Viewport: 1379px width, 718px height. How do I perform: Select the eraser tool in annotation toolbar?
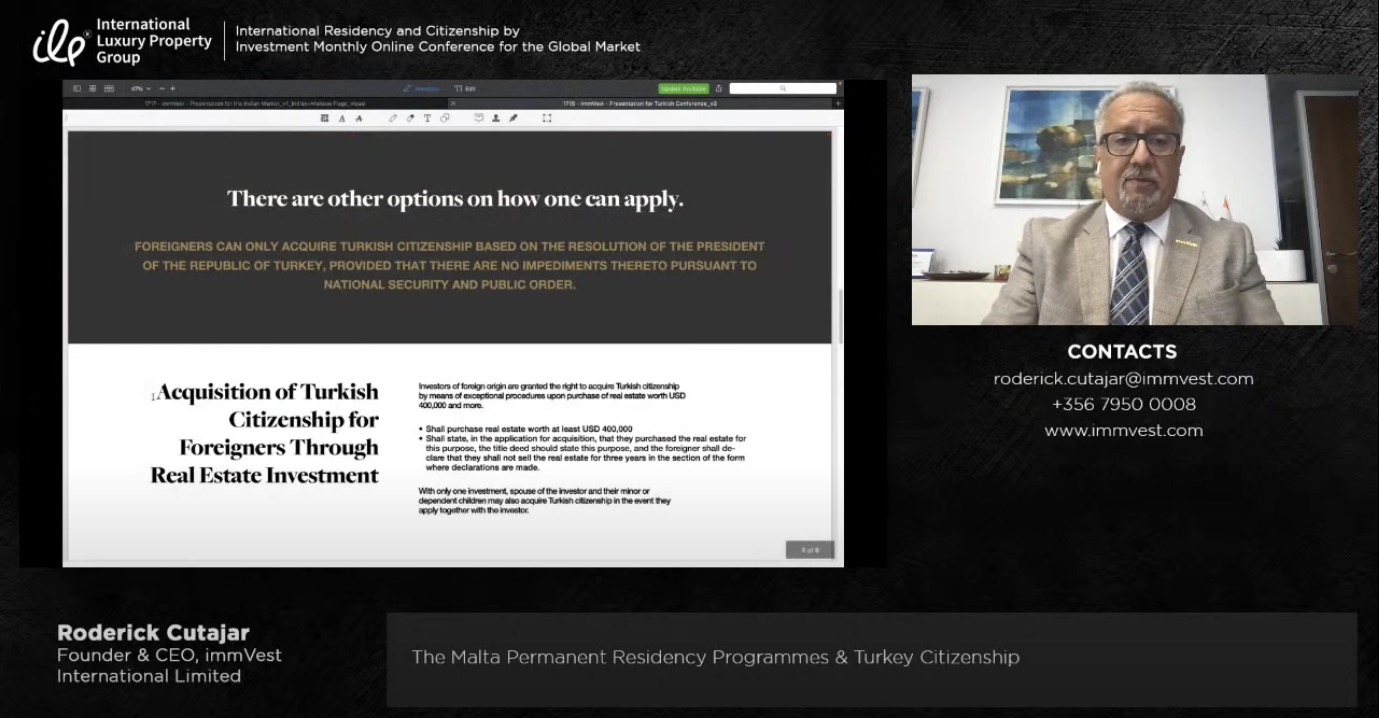[x=410, y=118]
